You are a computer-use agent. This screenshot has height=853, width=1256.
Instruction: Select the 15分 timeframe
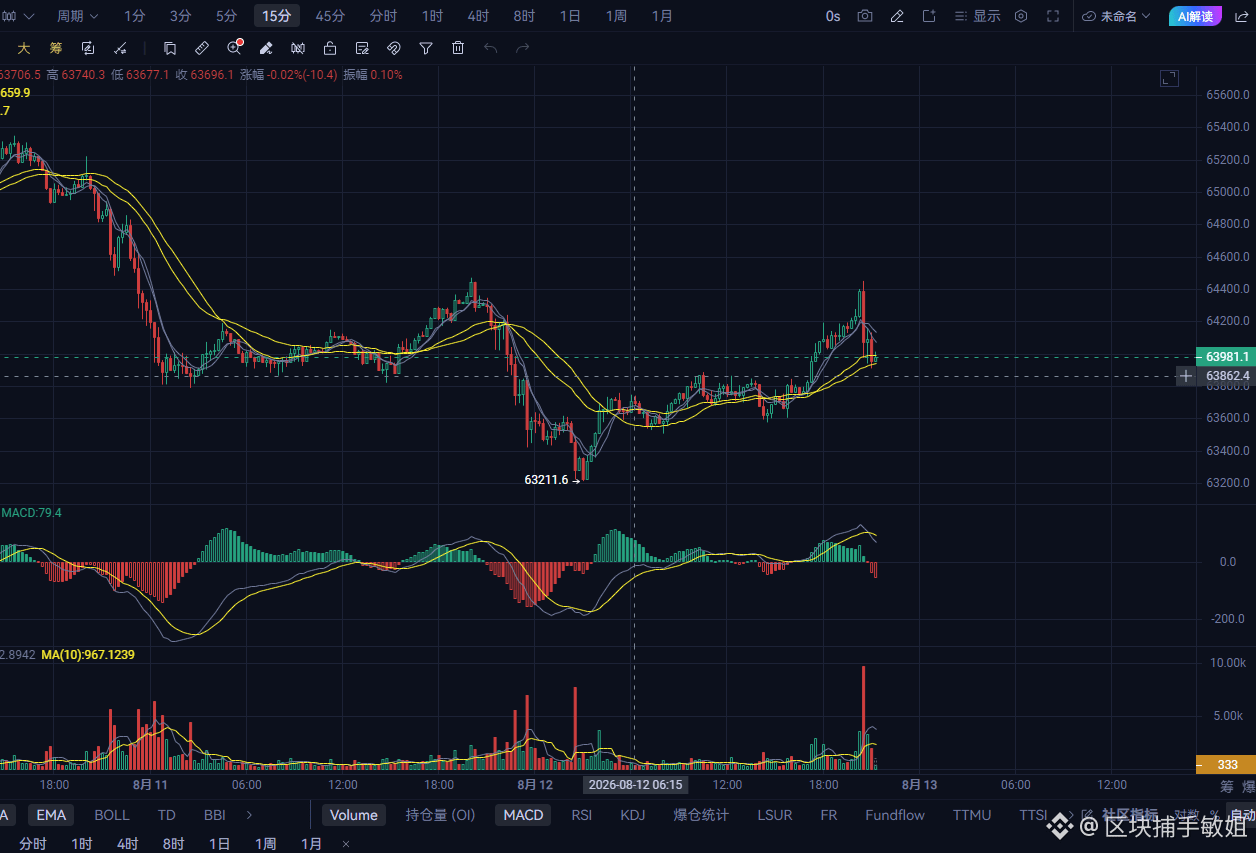coord(277,16)
